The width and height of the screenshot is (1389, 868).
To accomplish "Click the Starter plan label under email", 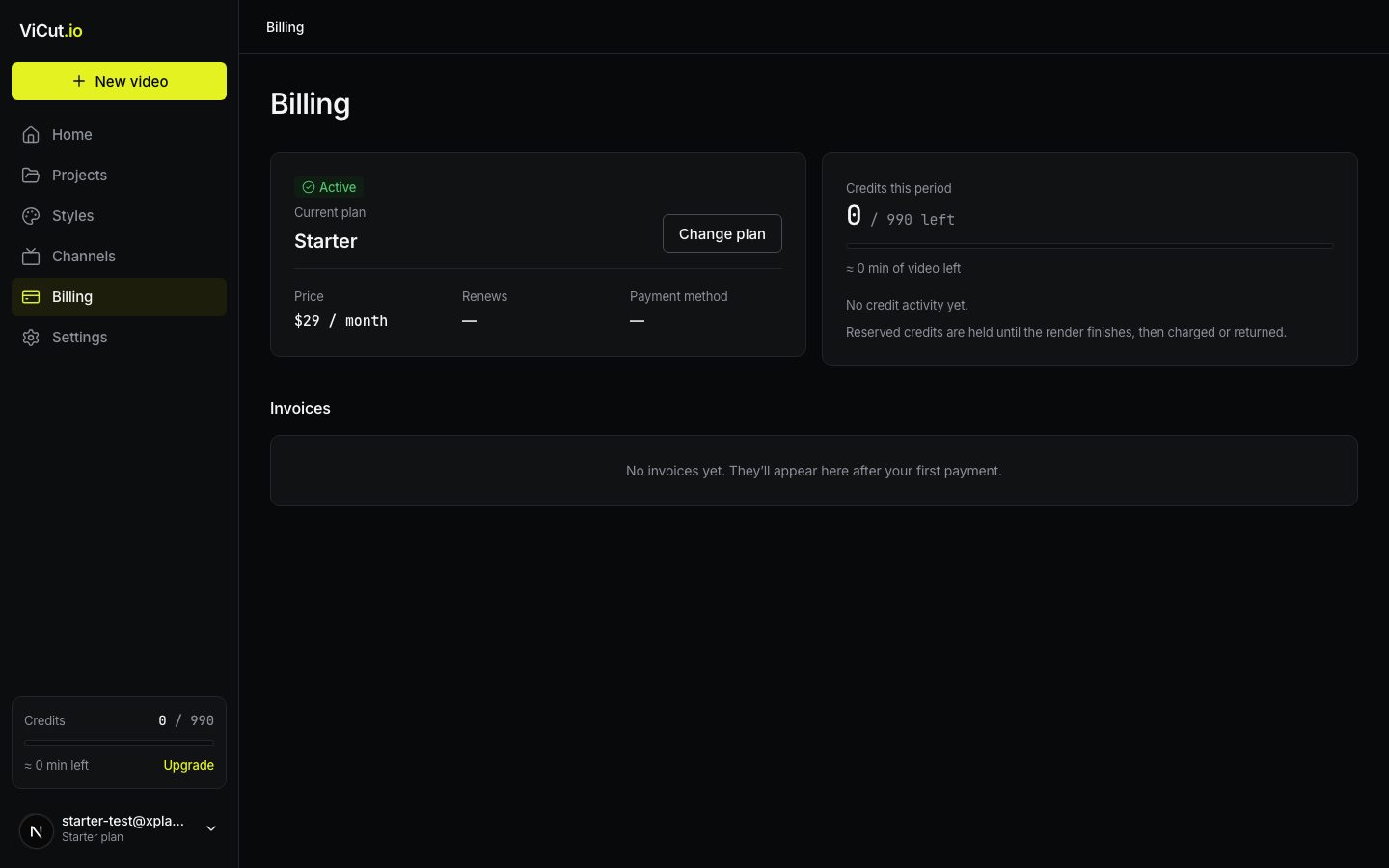I will [x=93, y=837].
